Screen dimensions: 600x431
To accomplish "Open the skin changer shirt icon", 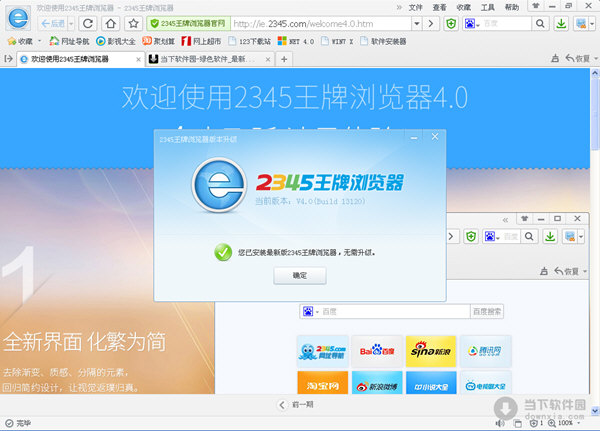I will pos(536,6).
